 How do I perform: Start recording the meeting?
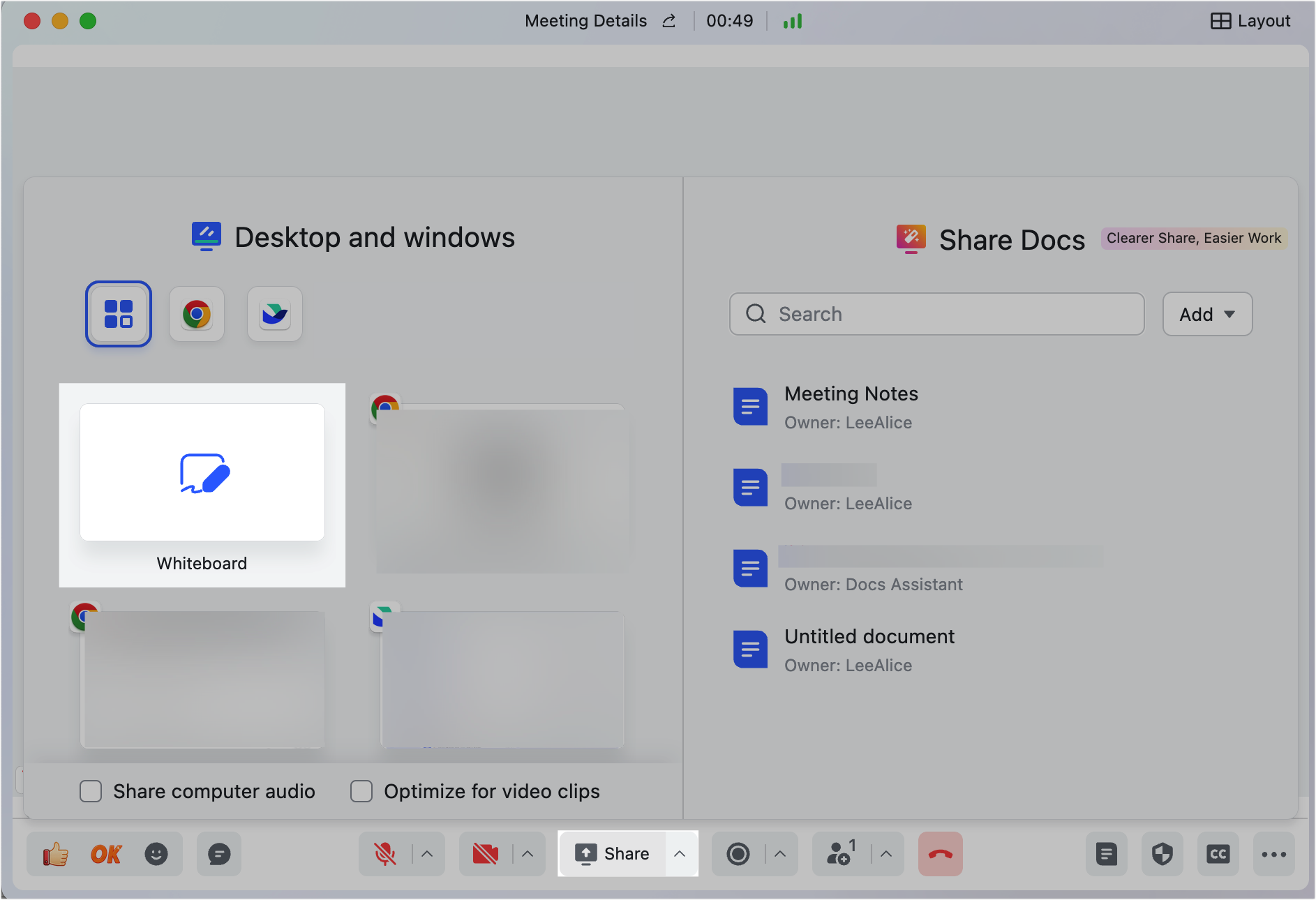pos(738,854)
